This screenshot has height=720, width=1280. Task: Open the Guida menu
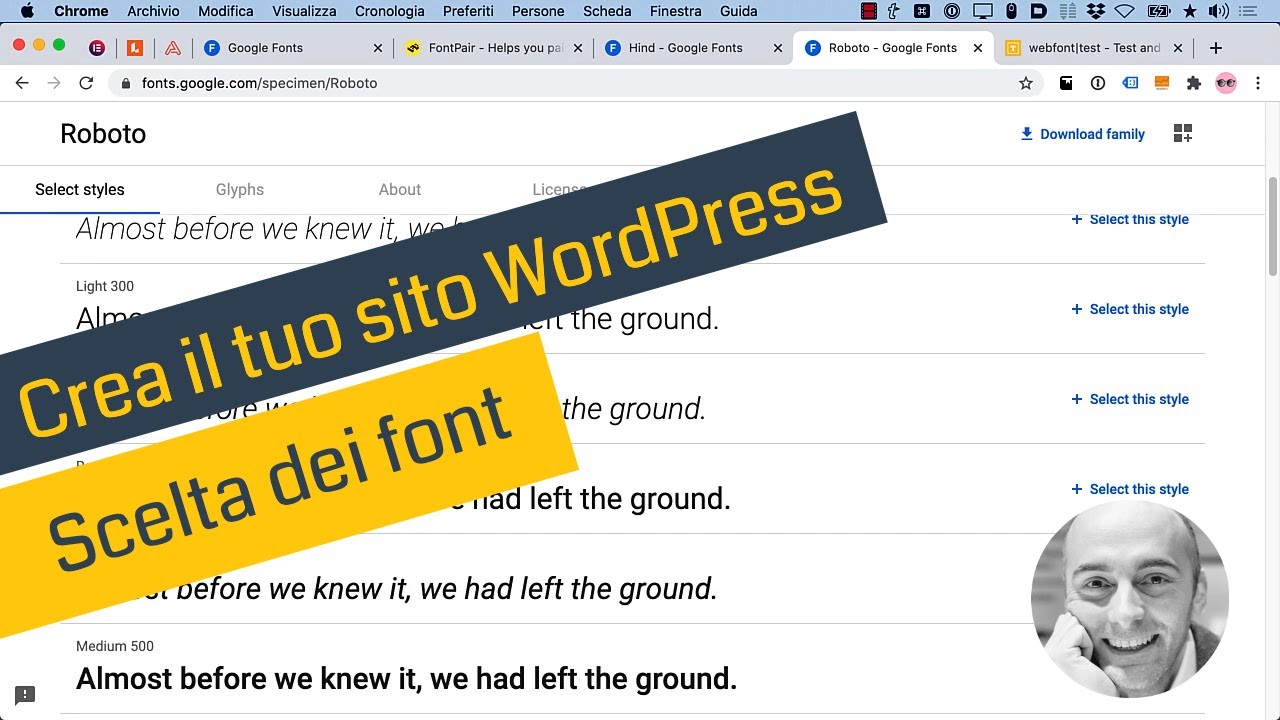(x=739, y=11)
